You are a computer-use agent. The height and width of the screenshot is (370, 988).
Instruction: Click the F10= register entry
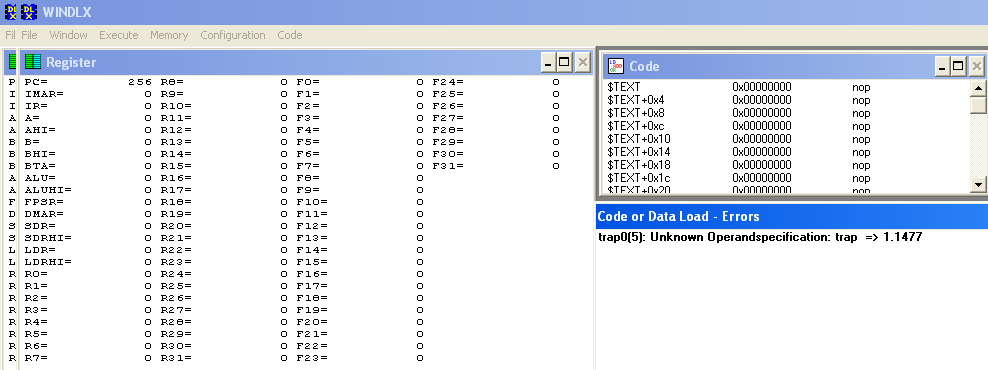click(x=360, y=202)
